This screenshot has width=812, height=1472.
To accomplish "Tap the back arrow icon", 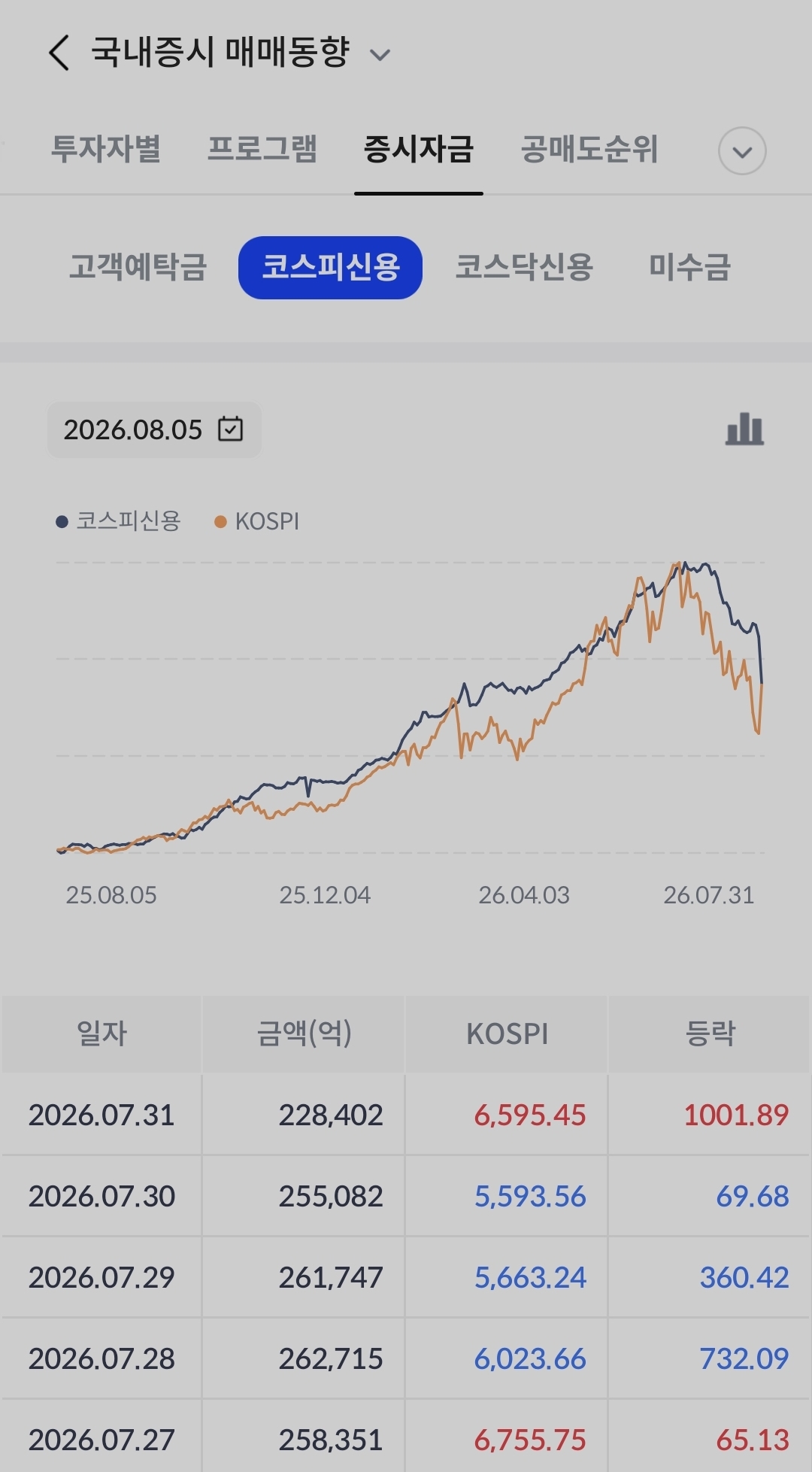I will coord(59,53).
